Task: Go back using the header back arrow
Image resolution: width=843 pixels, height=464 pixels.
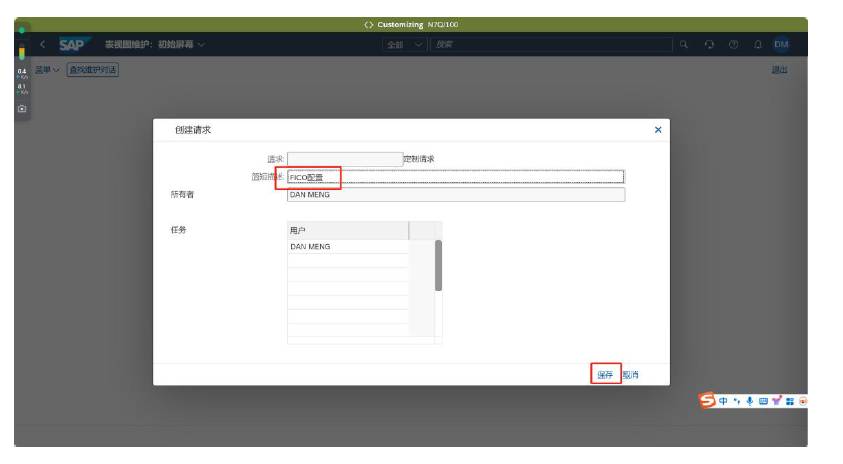Action: pyautogui.click(x=42, y=44)
